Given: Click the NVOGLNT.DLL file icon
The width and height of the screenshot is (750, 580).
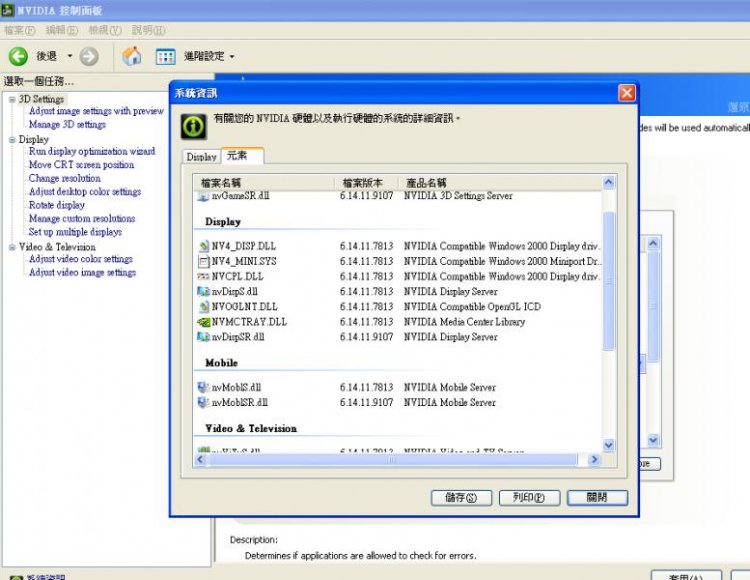Looking at the screenshot, I should click(x=204, y=307).
